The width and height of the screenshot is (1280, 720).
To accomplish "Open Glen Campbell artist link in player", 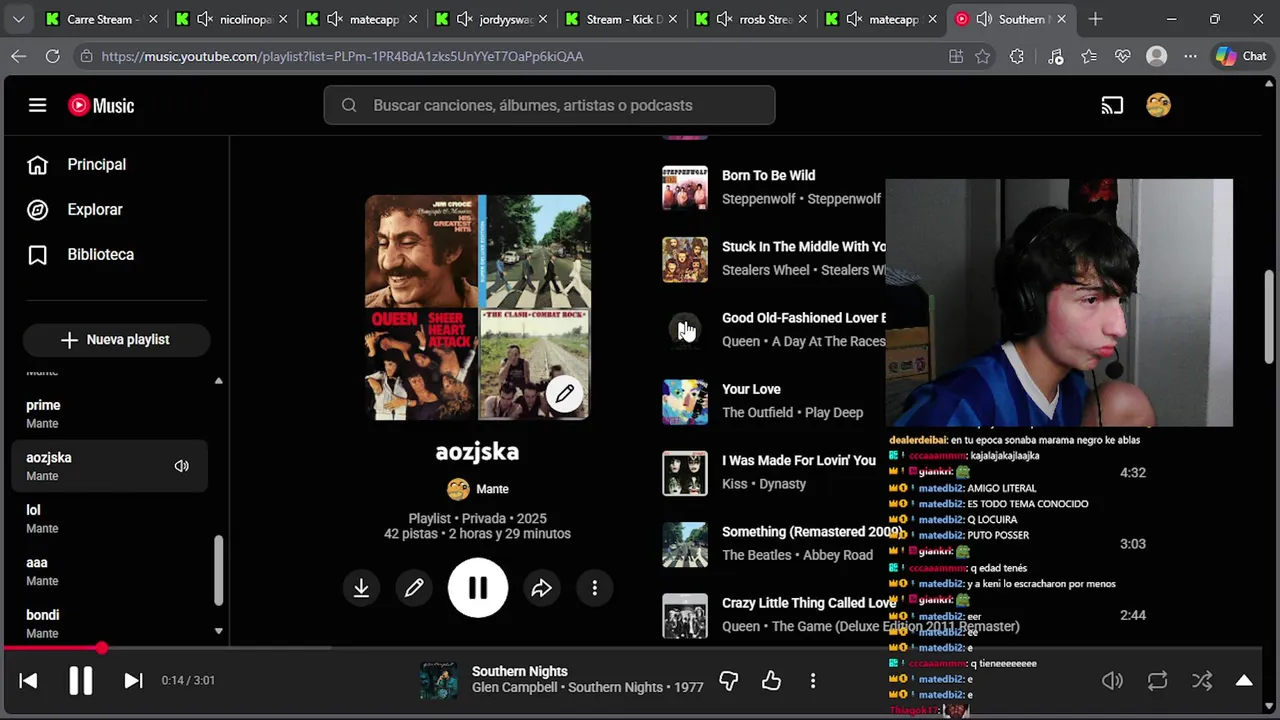I will tap(516, 688).
